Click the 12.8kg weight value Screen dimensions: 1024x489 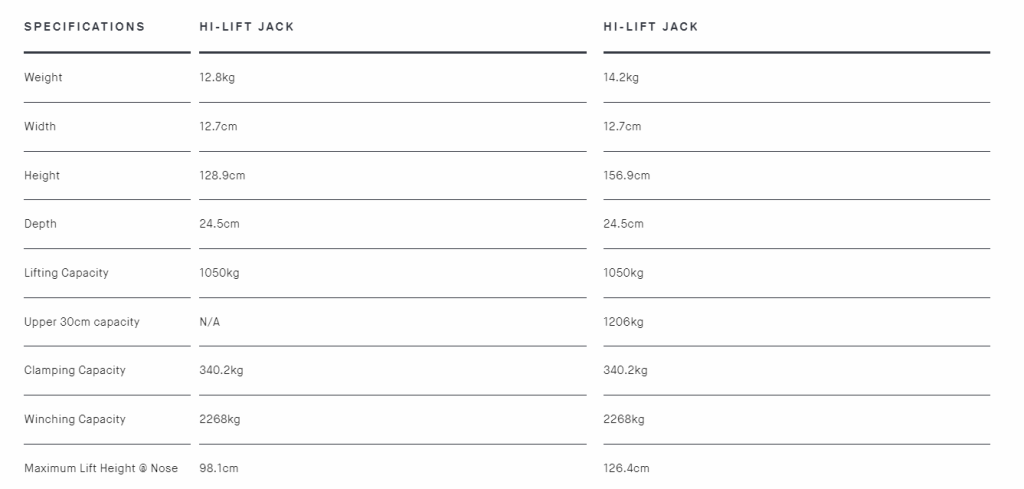217,78
